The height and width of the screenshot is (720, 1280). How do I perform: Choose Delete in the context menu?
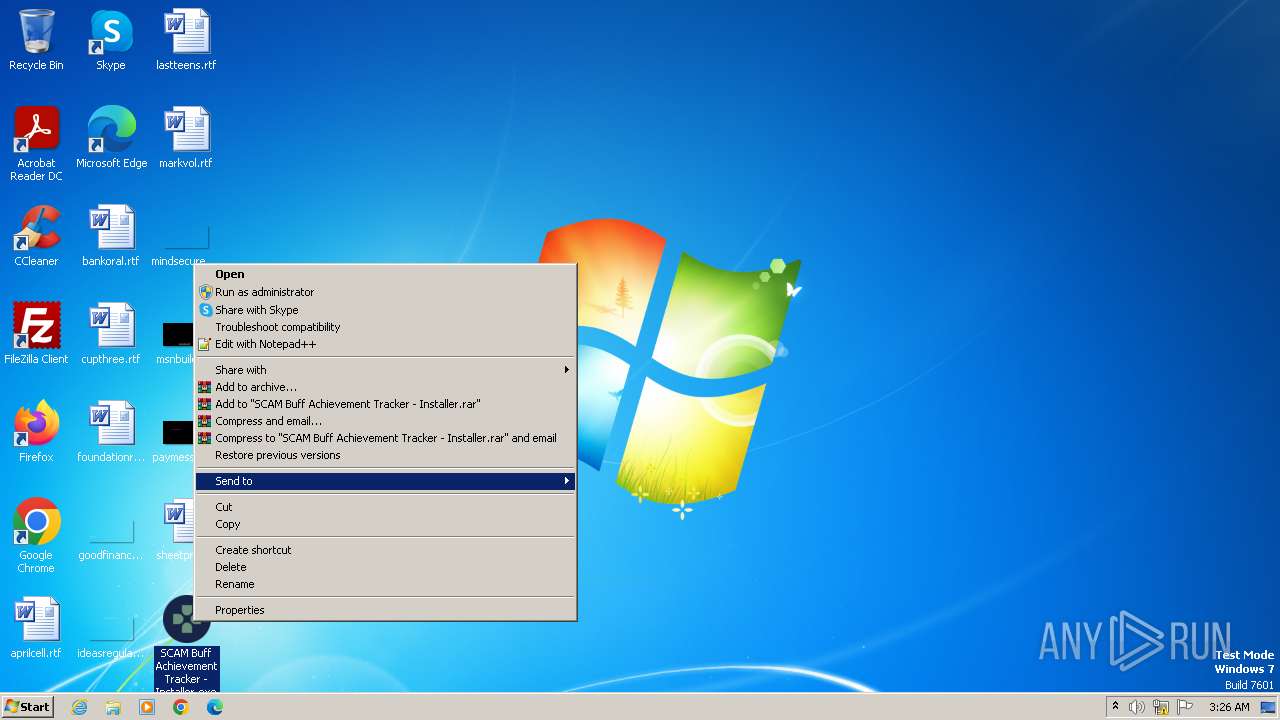pyautogui.click(x=385, y=567)
